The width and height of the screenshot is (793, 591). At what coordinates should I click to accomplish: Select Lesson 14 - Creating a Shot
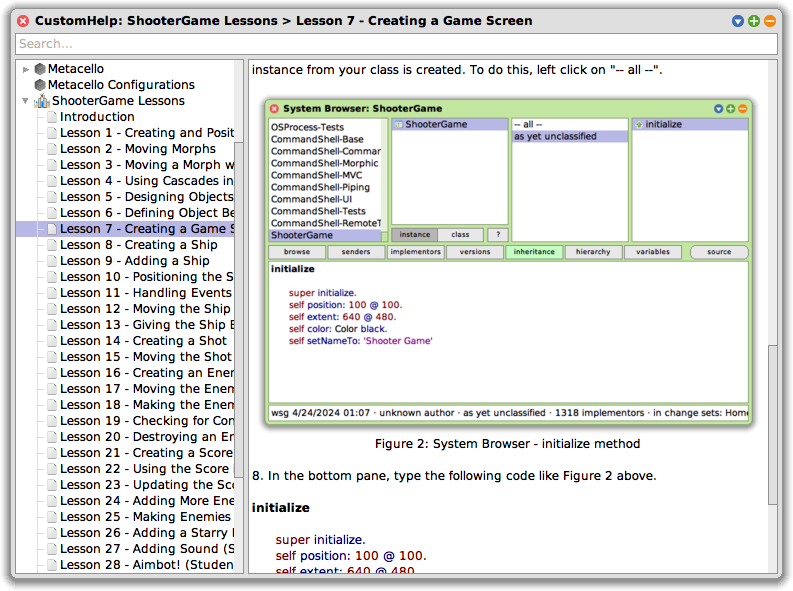pos(143,341)
